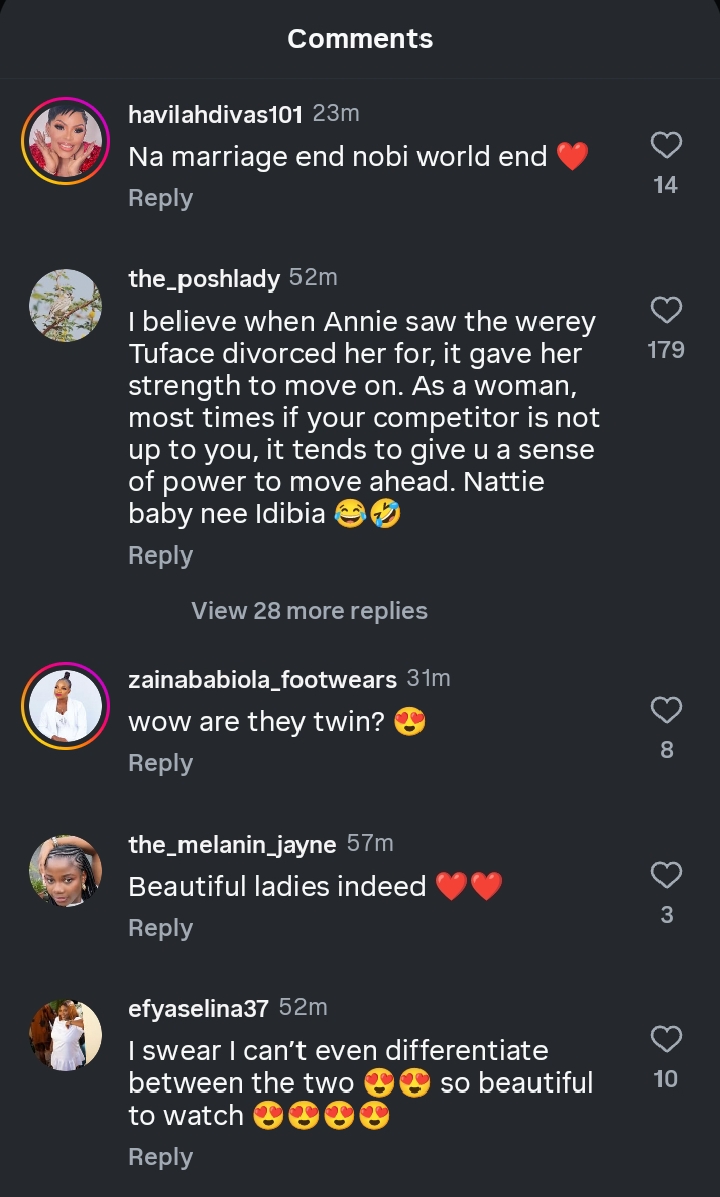Like havilahdivas101's comment with the heart
The image size is (720, 1197).
click(x=666, y=146)
